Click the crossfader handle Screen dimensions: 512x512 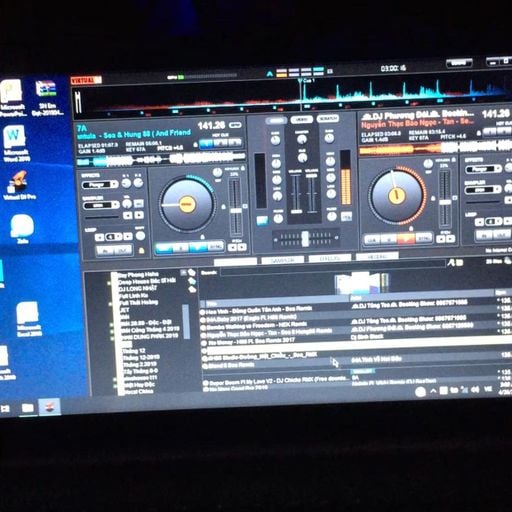(305, 239)
